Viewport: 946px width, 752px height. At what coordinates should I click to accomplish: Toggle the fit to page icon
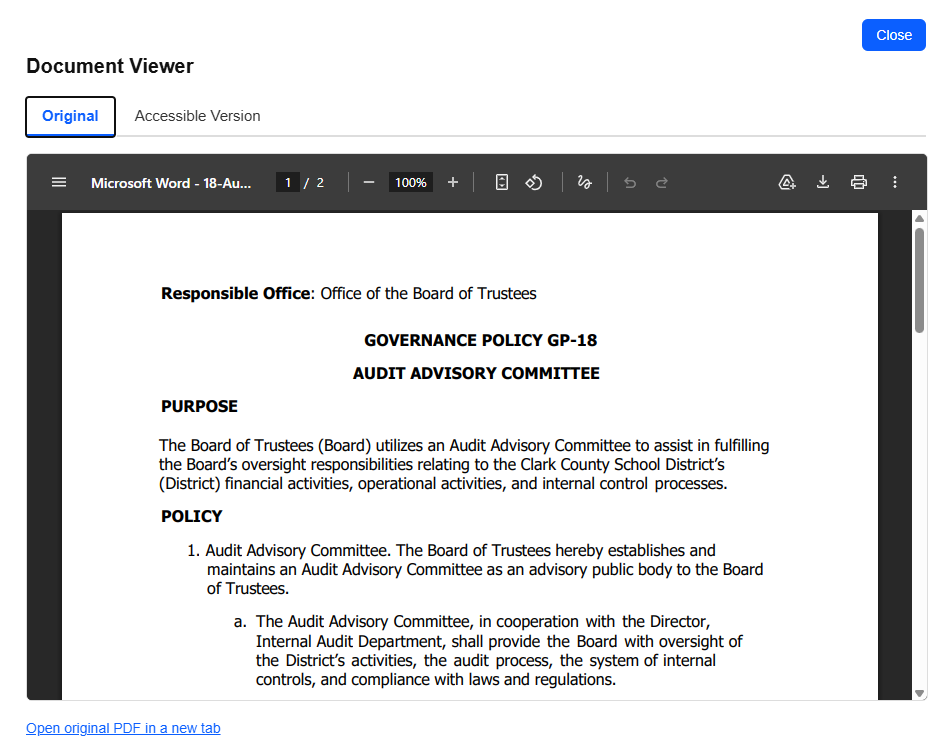[x=501, y=182]
